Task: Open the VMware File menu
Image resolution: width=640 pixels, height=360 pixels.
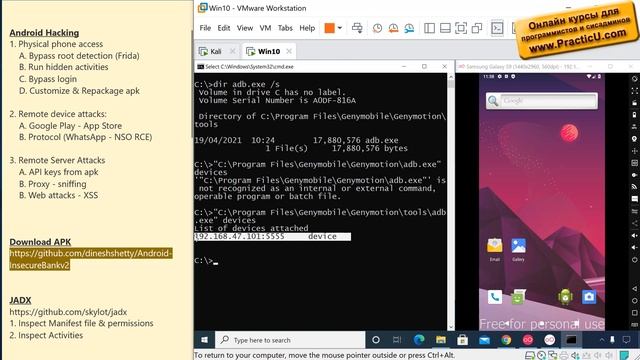Action: [x=205, y=28]
